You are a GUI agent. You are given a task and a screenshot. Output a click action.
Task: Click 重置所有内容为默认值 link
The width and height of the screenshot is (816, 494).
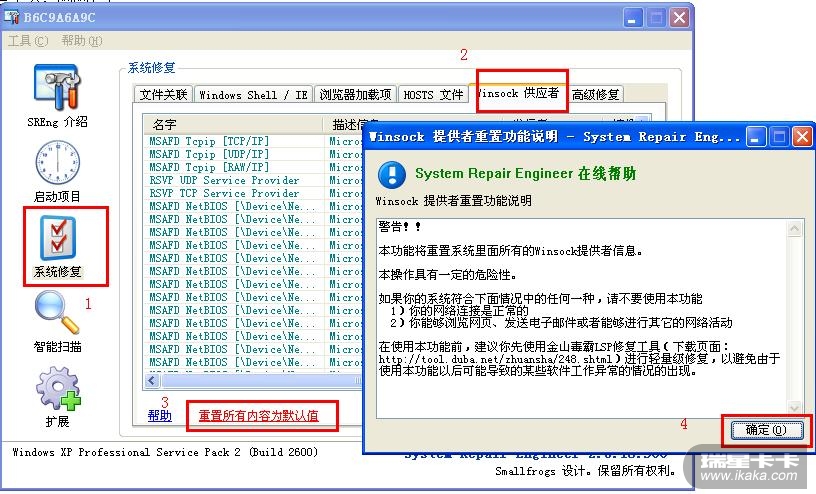tap(259, 415)
